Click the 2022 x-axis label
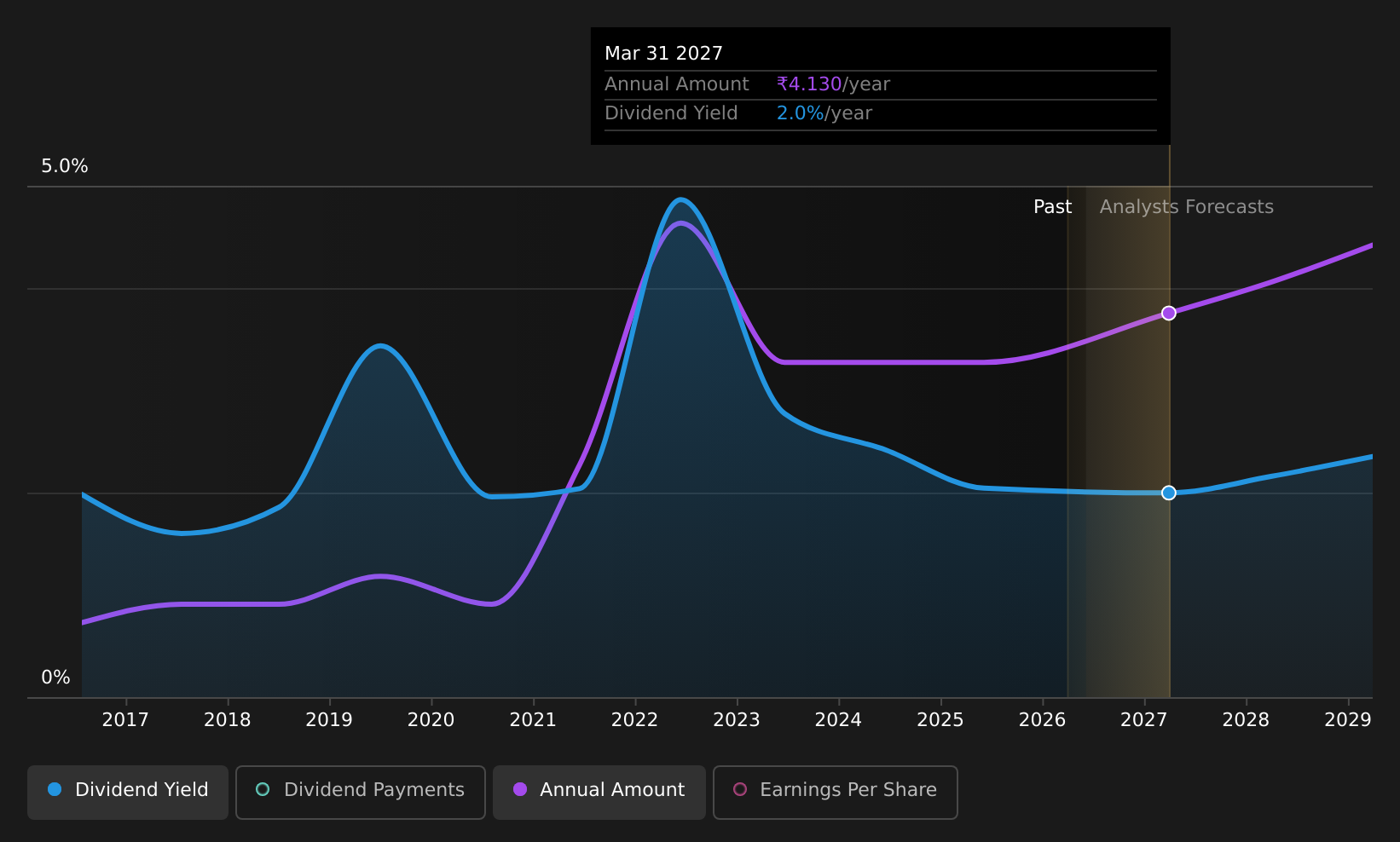 [635, 720]
